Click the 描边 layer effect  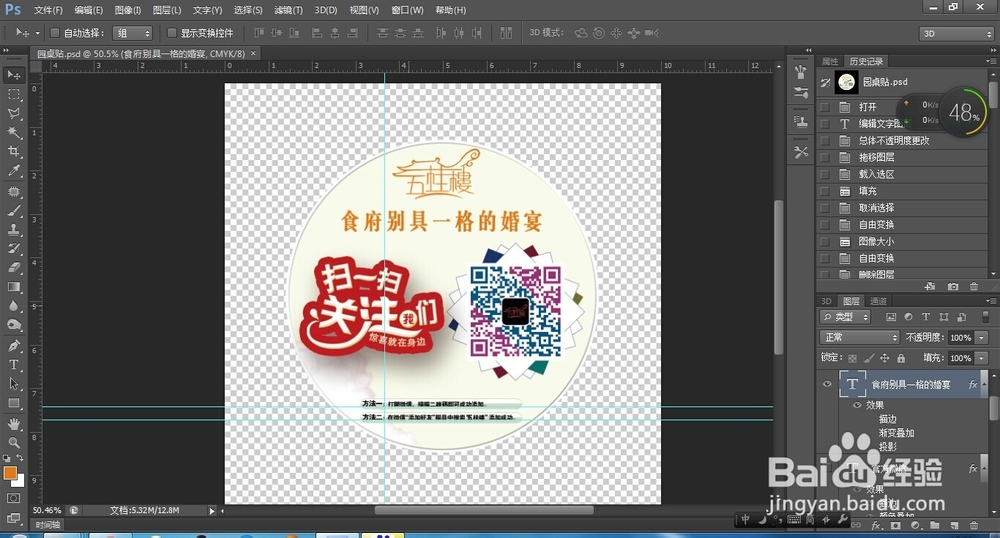click(x=888, y=419)
